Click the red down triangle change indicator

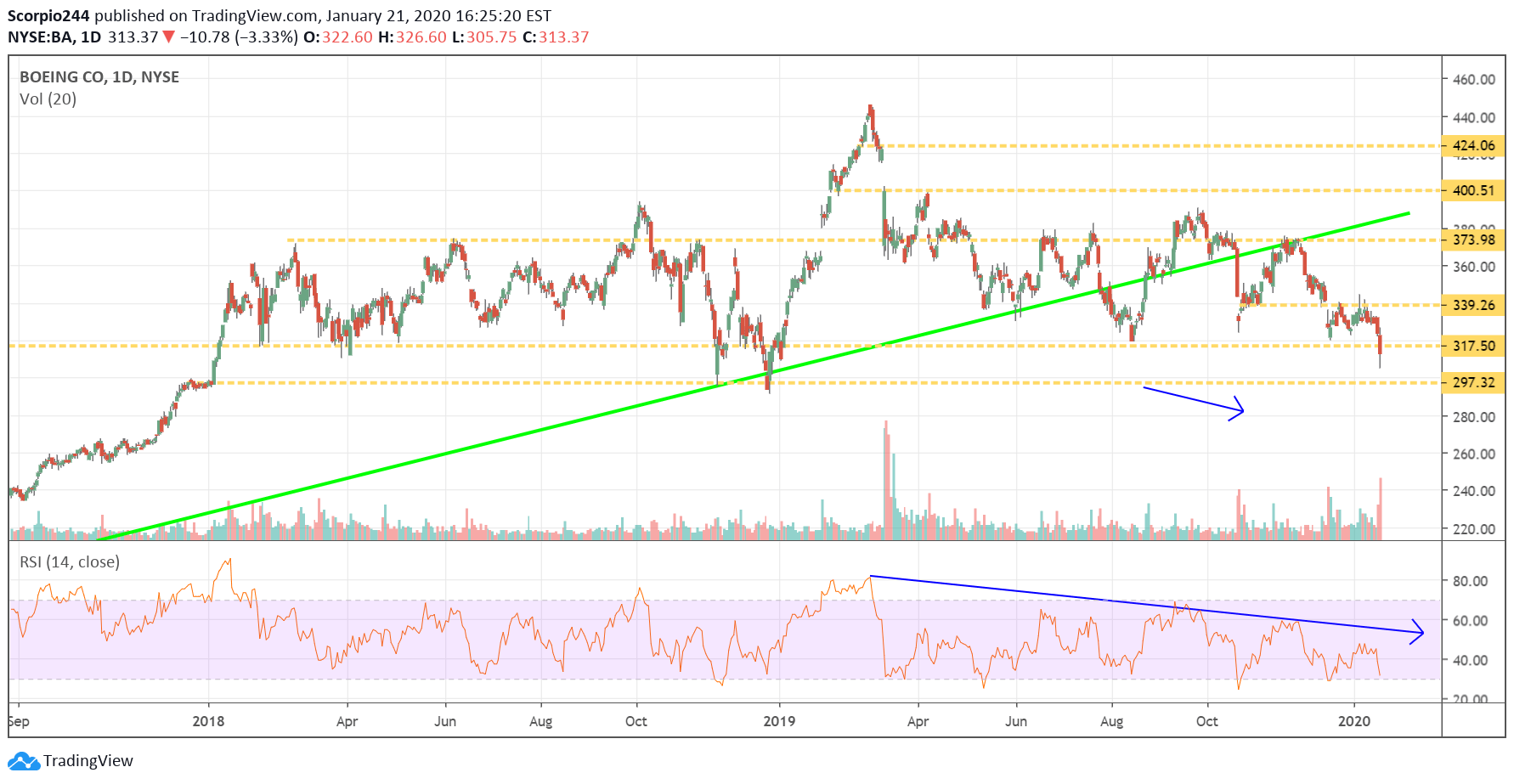[168, 37]
